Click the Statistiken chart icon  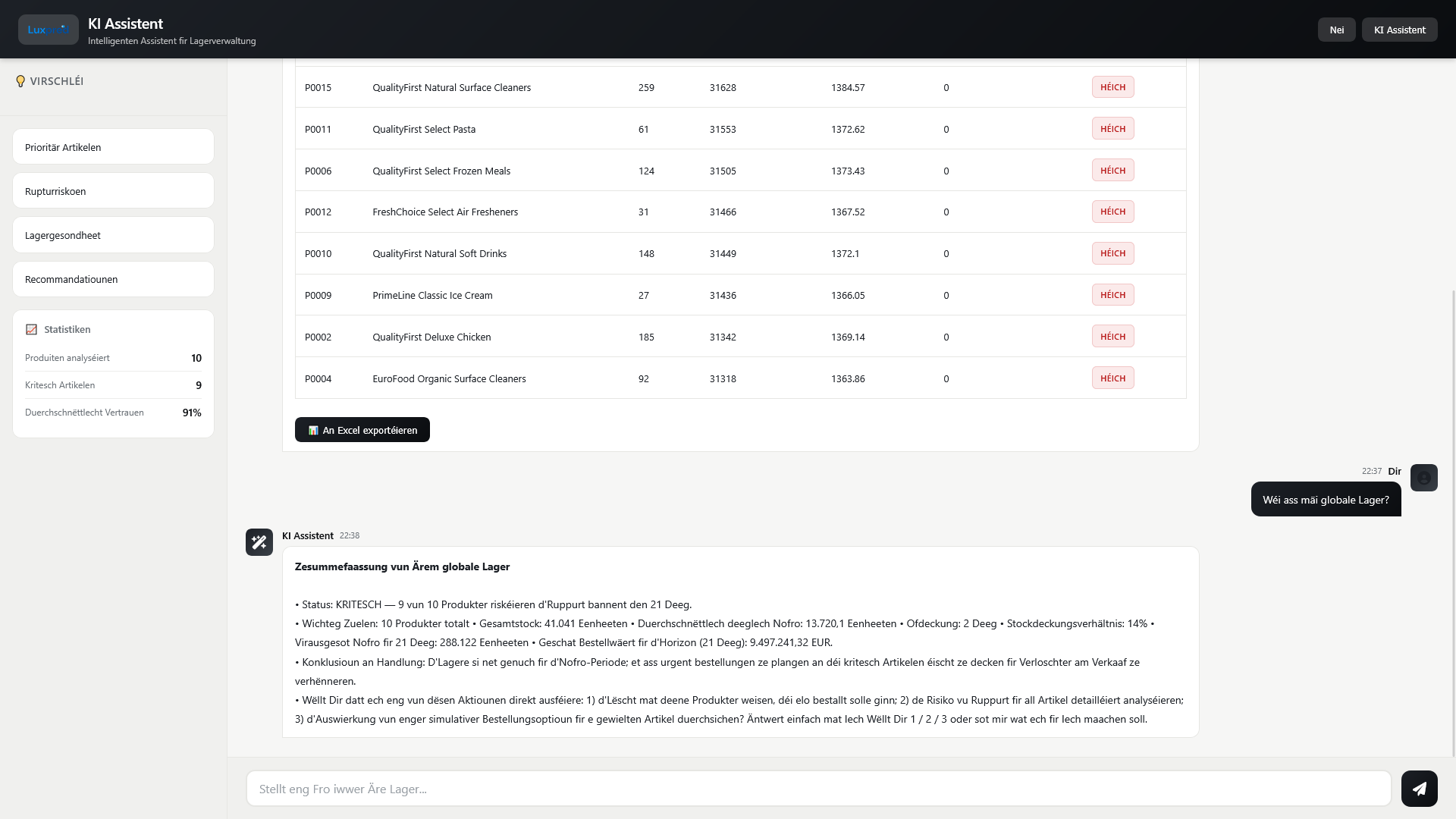[31, 329]
